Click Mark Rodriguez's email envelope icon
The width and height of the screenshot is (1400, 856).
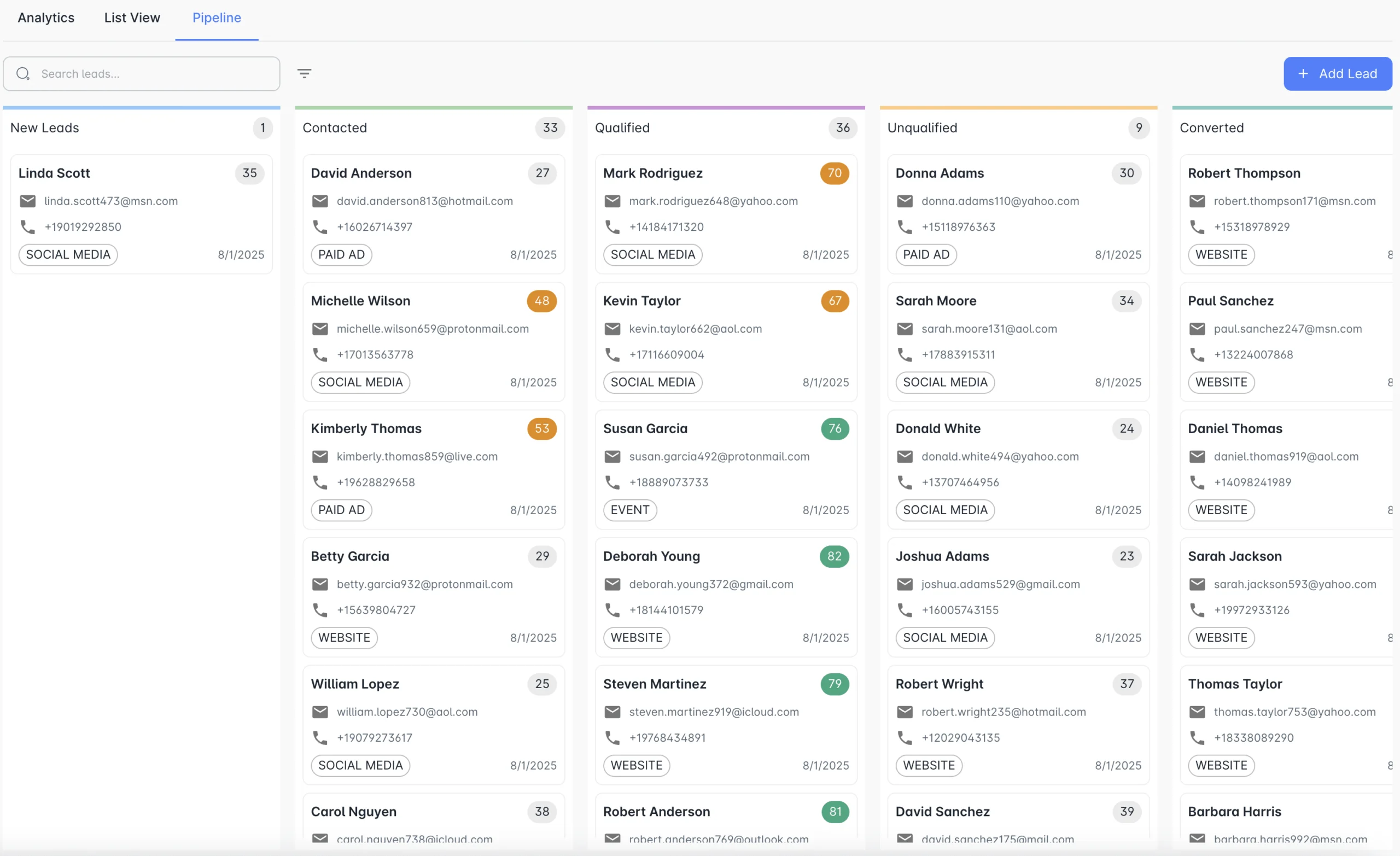click(x=612, y=201)
